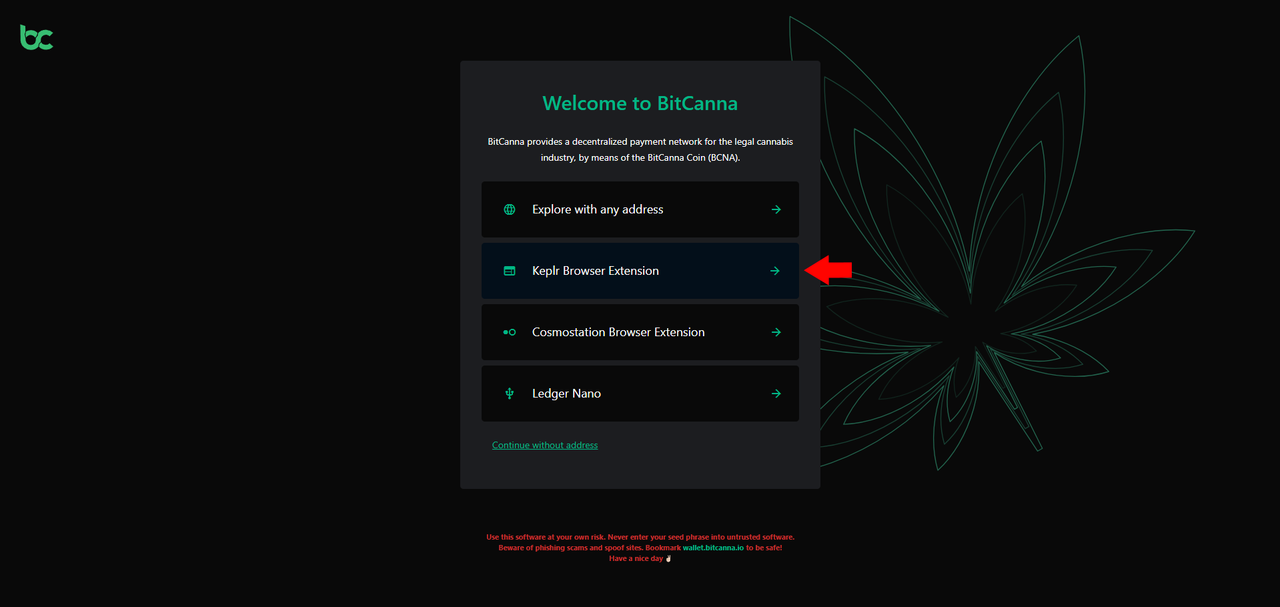The height and width of the screenshot is (607, 1280).
Task: Click the wallet icon beside Keplr Browser Extension
Action: pos(510,271)
